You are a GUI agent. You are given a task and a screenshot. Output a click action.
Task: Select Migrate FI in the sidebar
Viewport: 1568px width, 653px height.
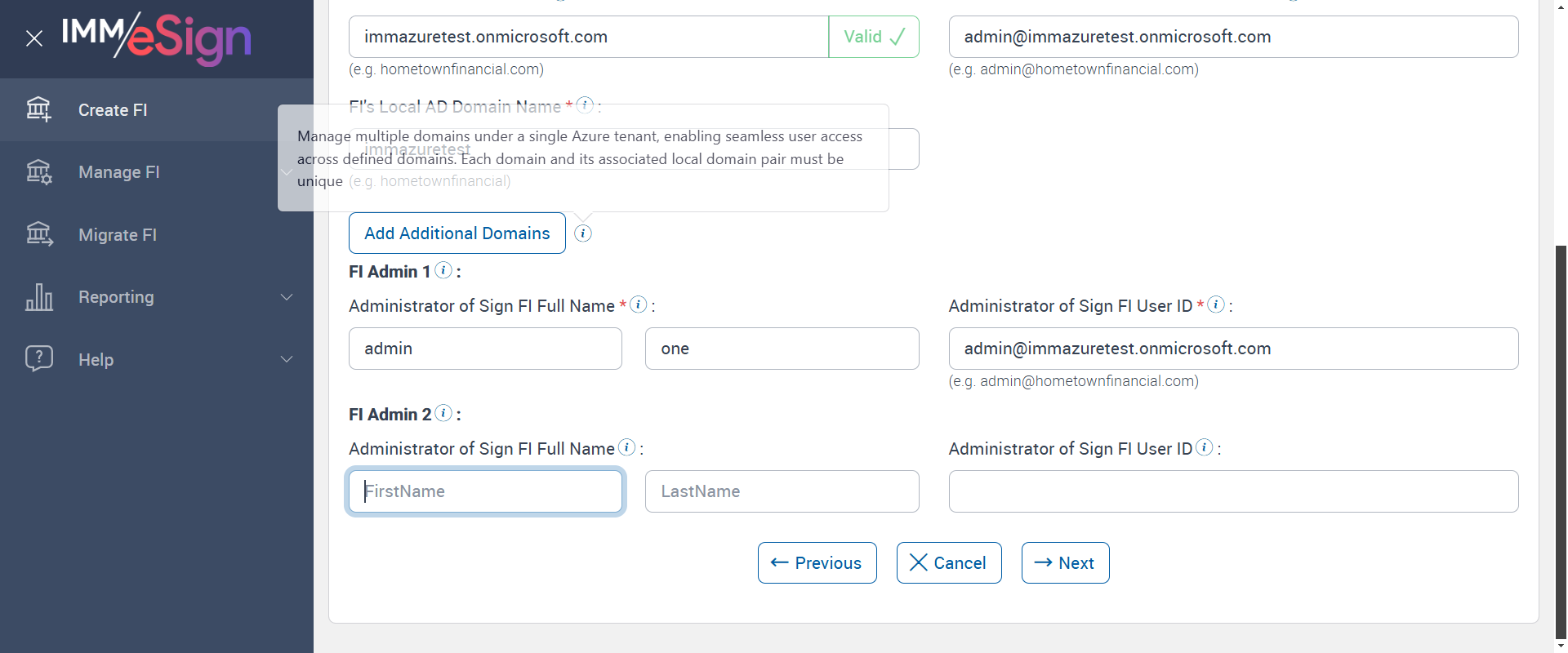[118, 235]
